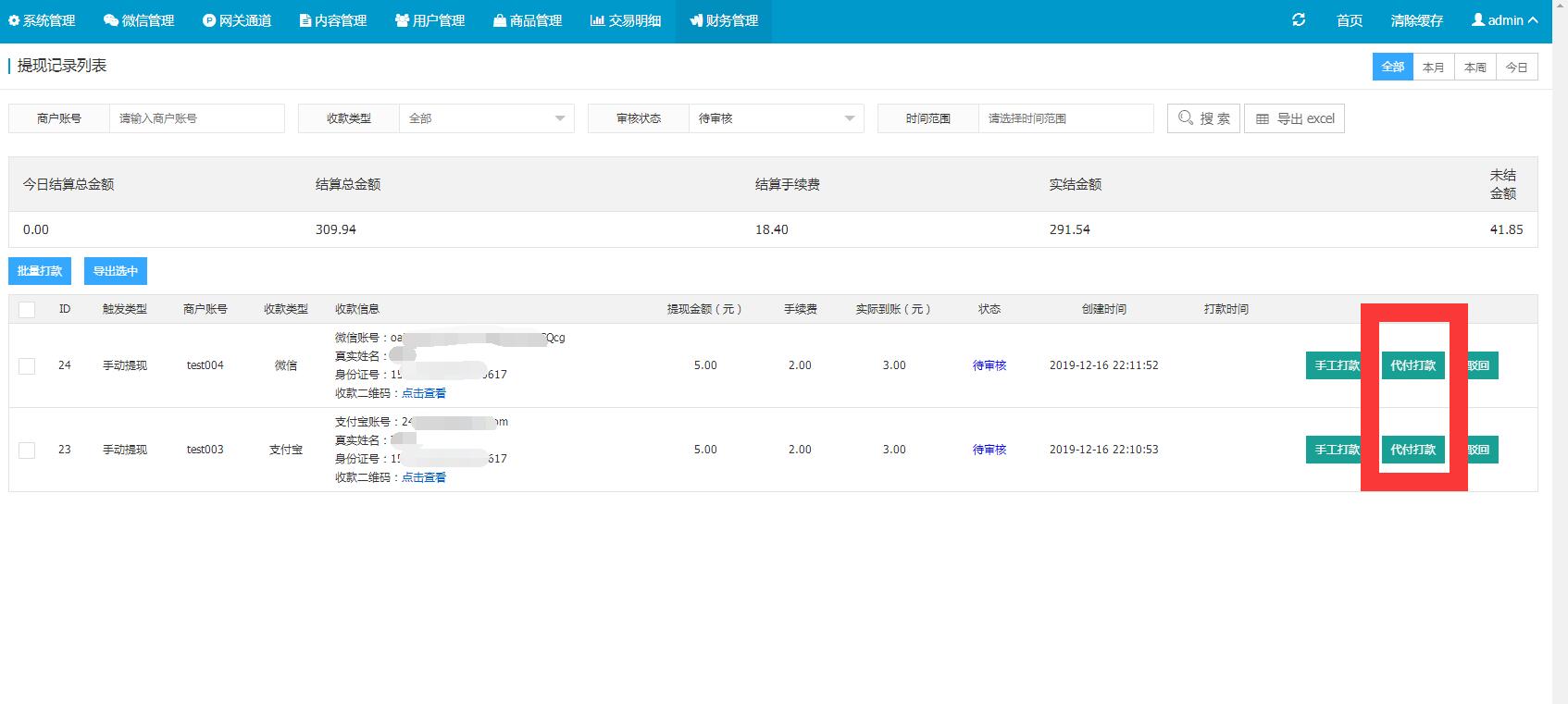1568x704 pixels.
Task: Click the admin user avatar icon
Action: [x=1478, y=19]
